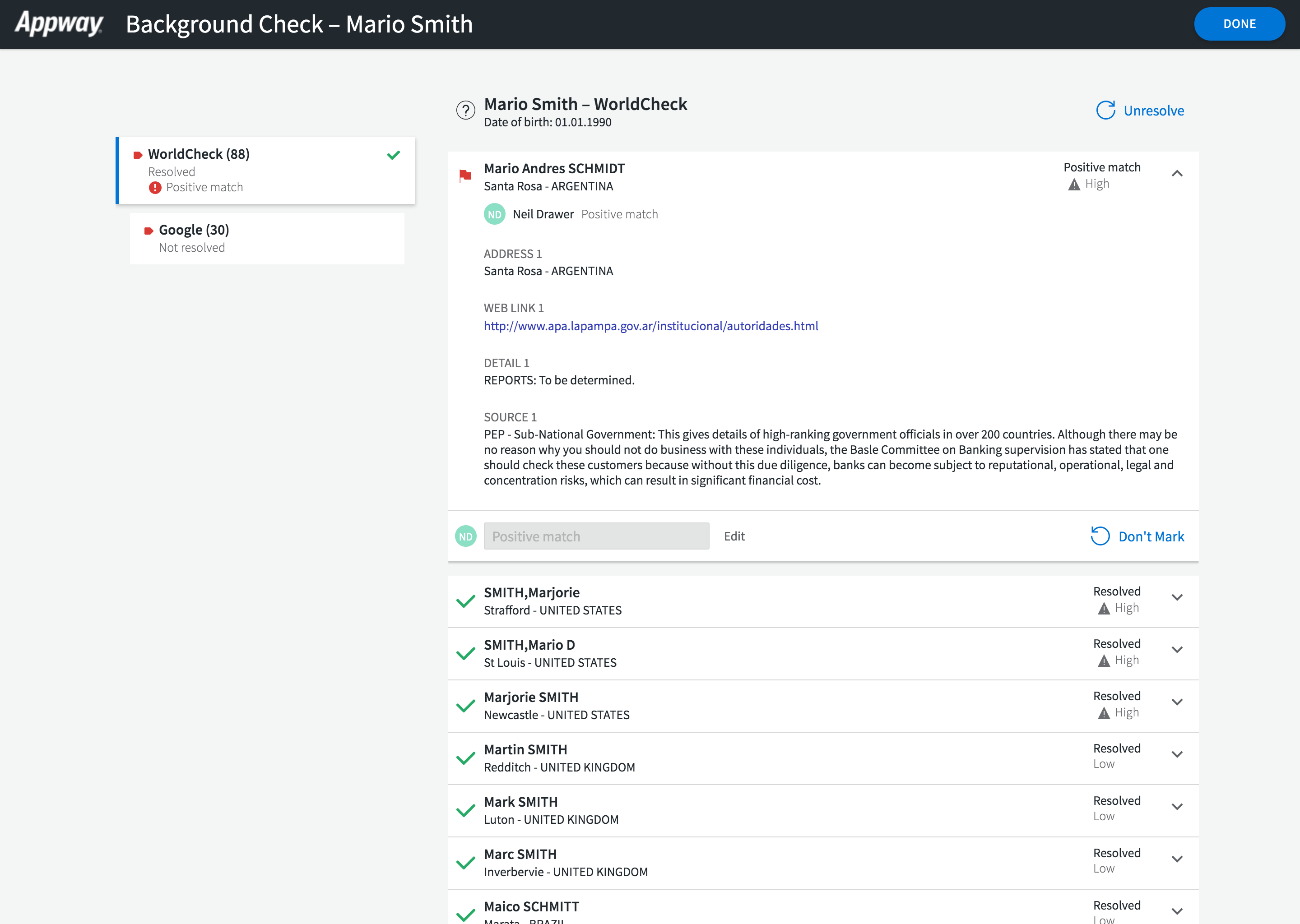This screenshot has width=1300, height=924.
Task: Click High warning triangle for Marjorie SMITH Newcastle
Action: (x=1104, y=713)
